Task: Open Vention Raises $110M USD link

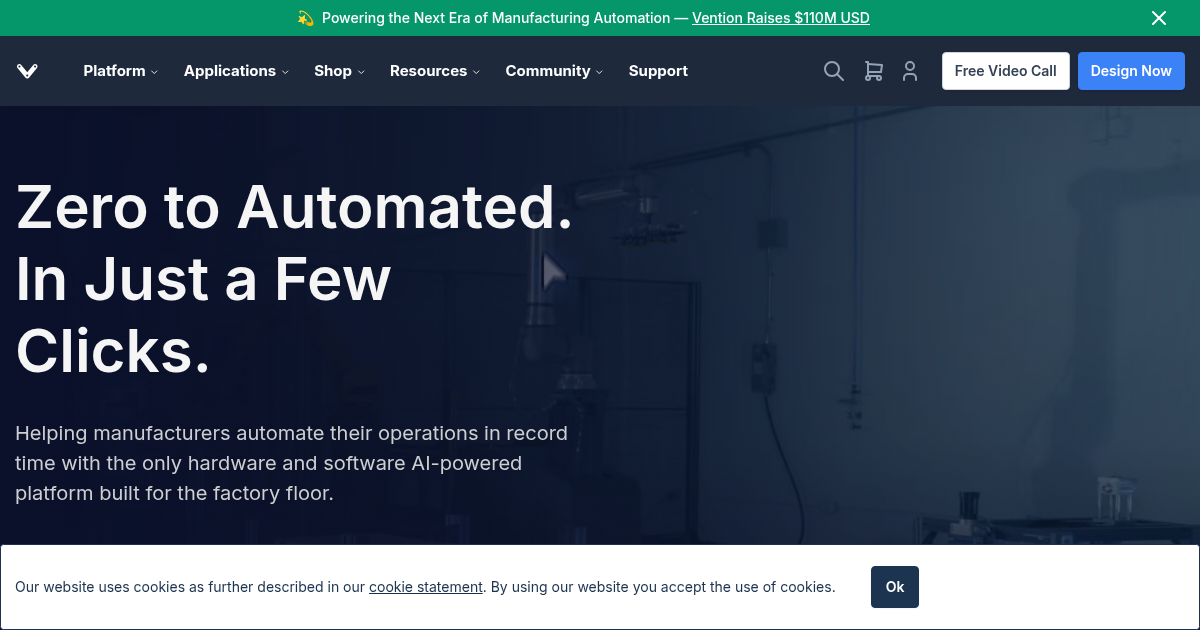Action: (781, 18)
